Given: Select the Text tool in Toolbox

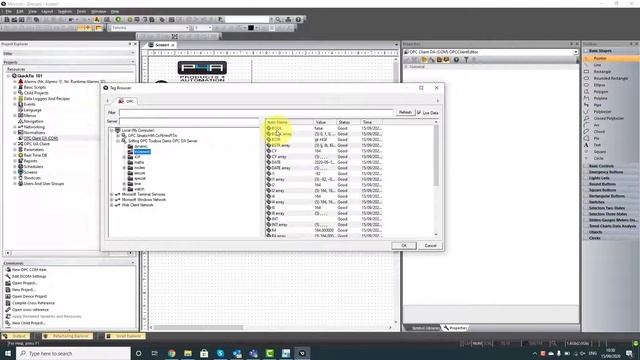Looking at the screenshot, I should 597,145.
